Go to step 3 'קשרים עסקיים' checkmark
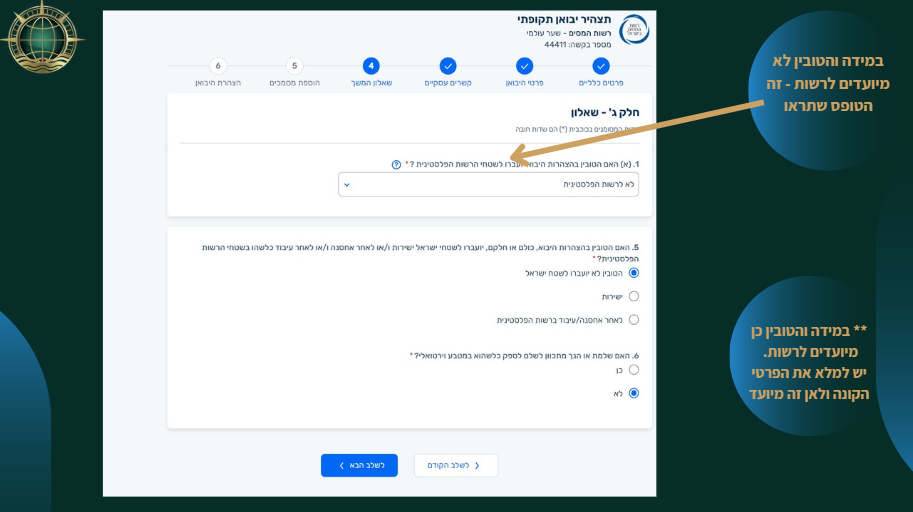 pos(448,66)
